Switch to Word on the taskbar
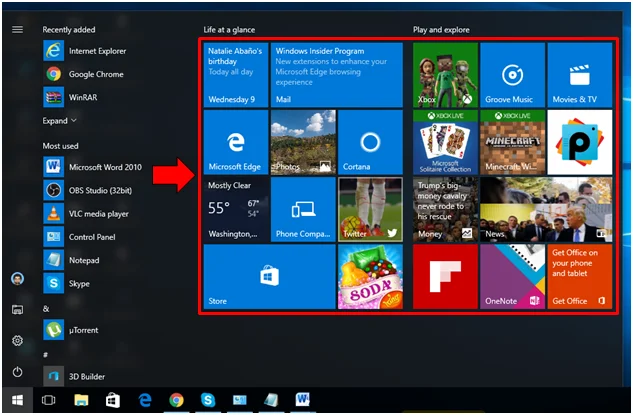633x415 pixels. click(x=303, y=400)
